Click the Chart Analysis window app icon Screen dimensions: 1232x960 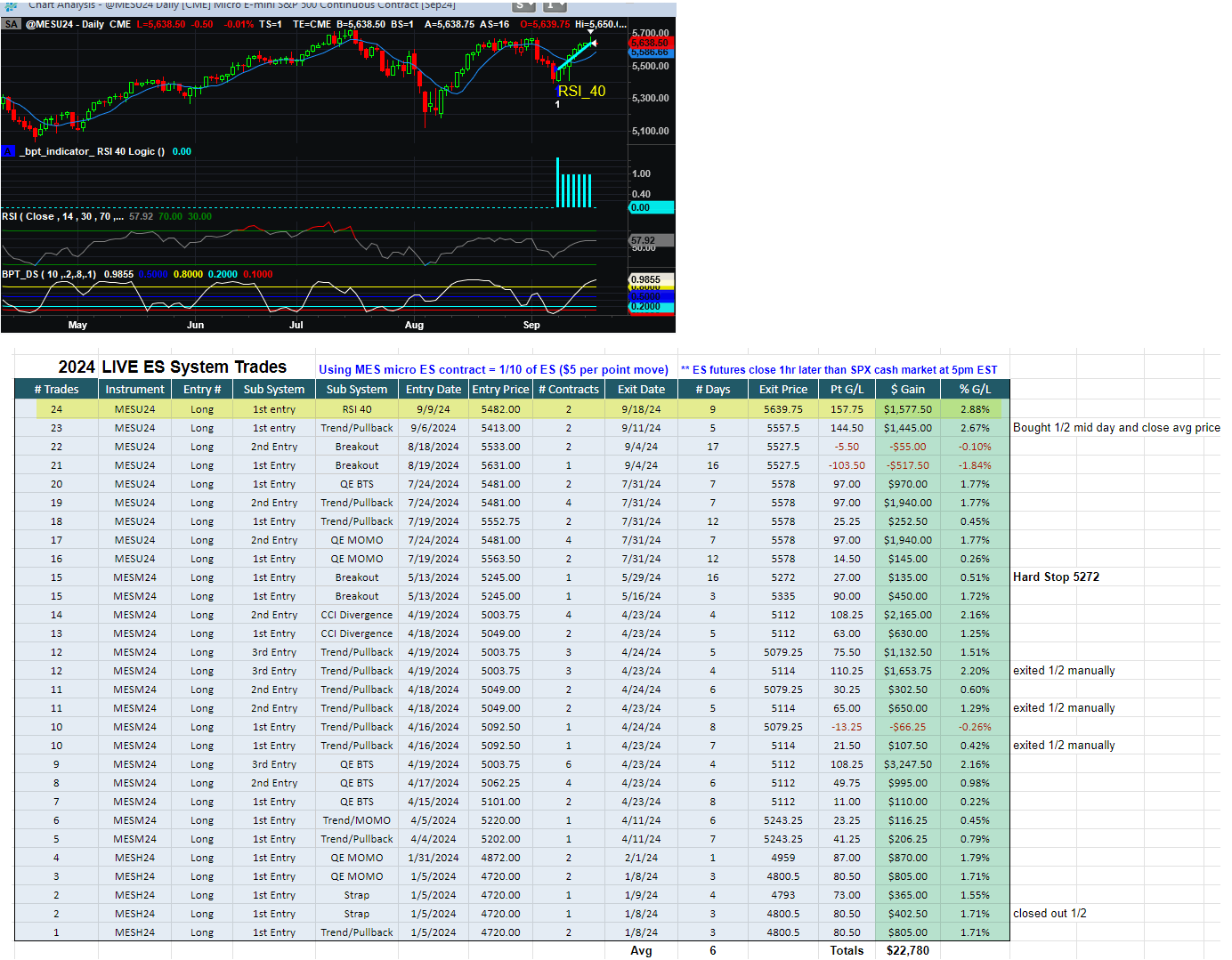pyautogui.click(x=11, y=5)
